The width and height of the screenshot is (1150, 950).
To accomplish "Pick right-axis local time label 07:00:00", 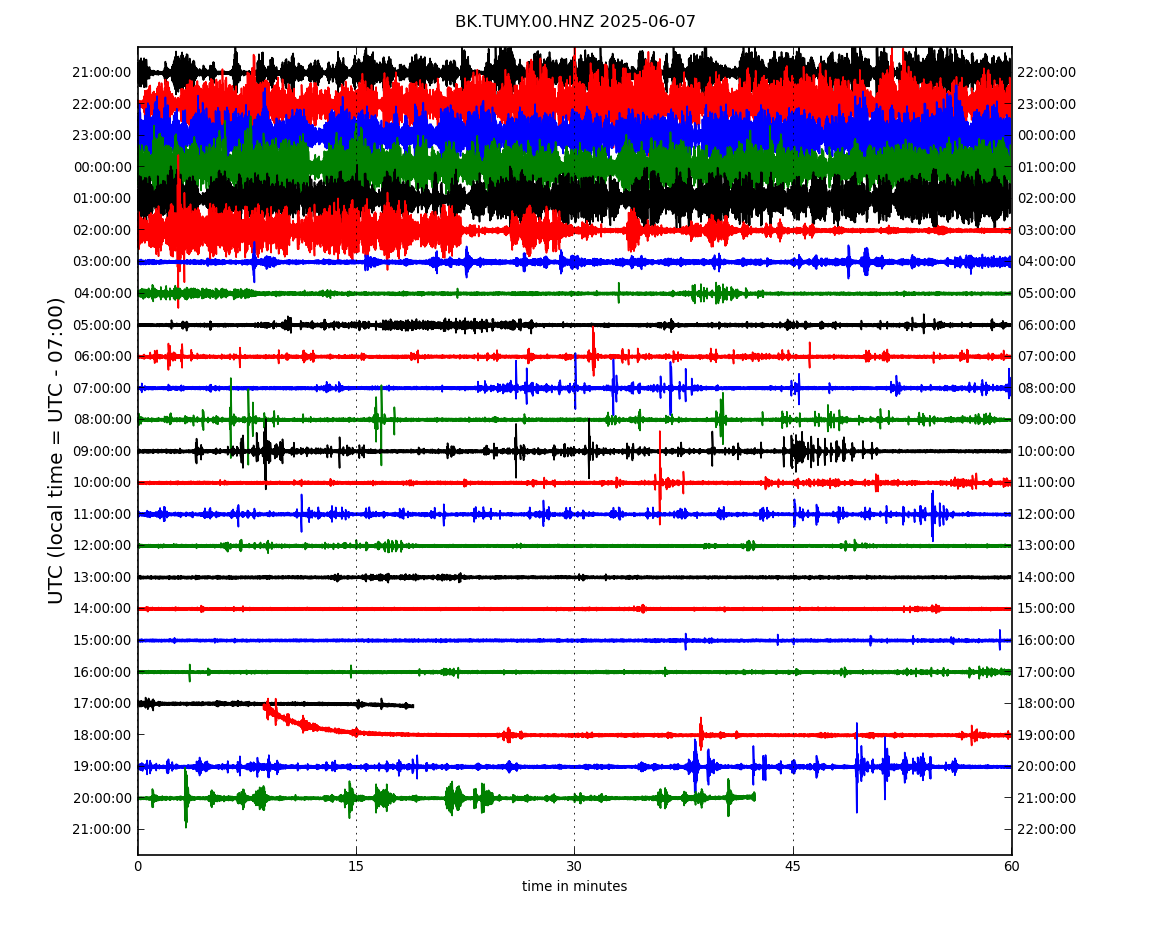I will 1047,357.
